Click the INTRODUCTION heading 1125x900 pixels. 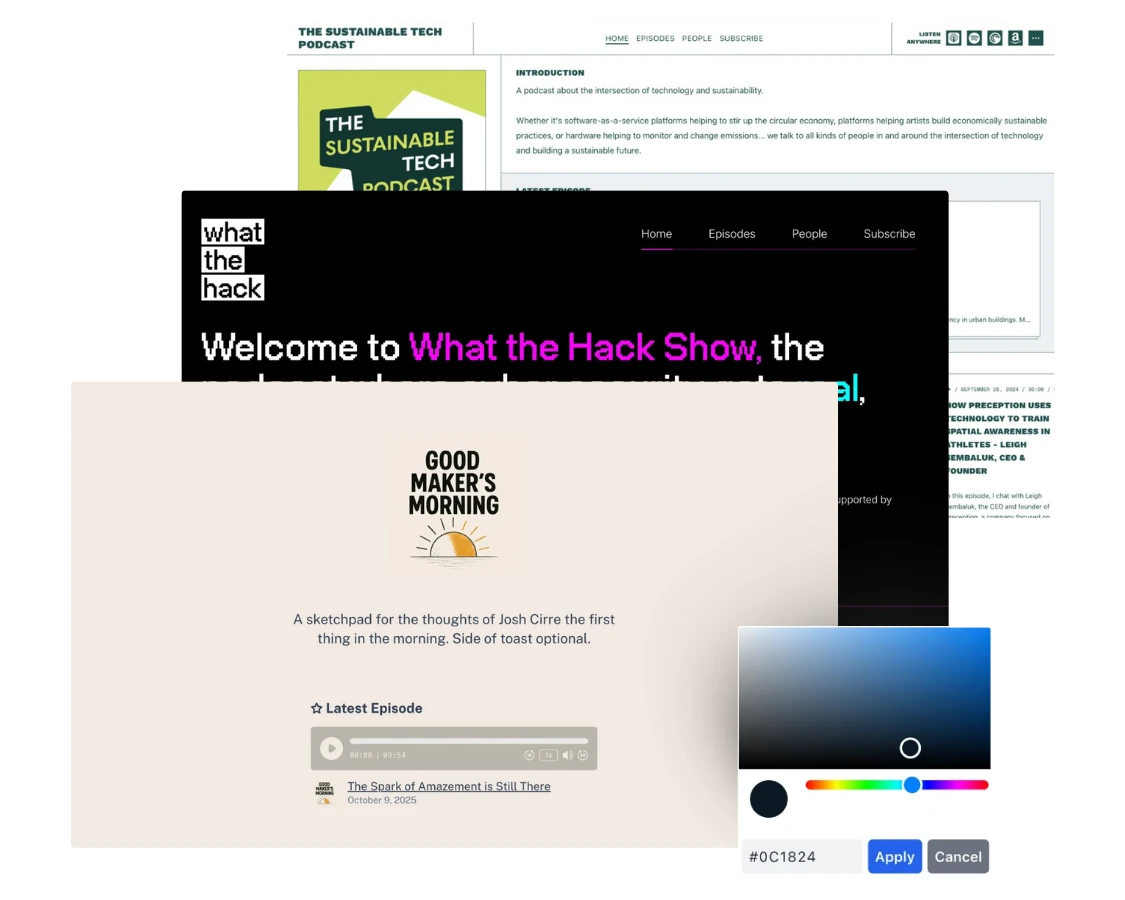[550, 72]
